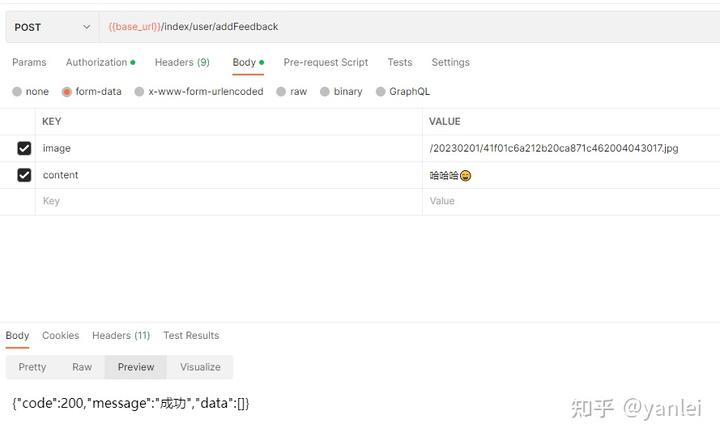
Task: Select the Preview response view
Action: 136,367
